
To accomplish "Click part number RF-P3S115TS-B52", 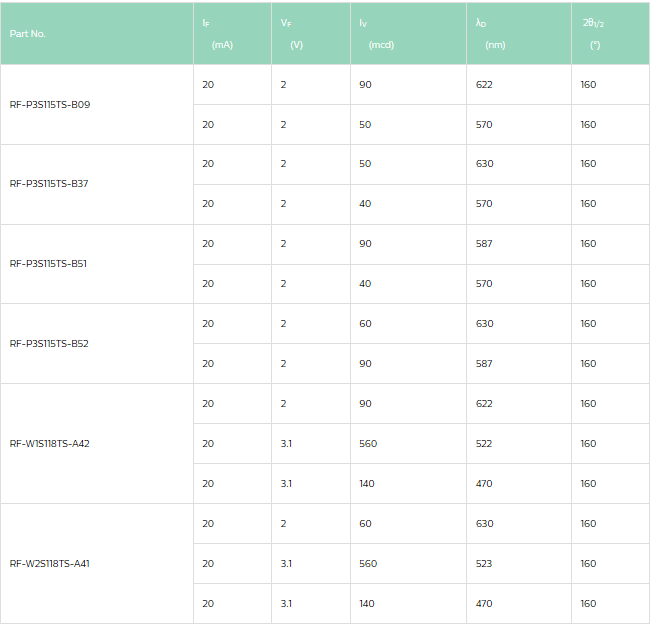I will pyautogui.click(x=50, y=344).
